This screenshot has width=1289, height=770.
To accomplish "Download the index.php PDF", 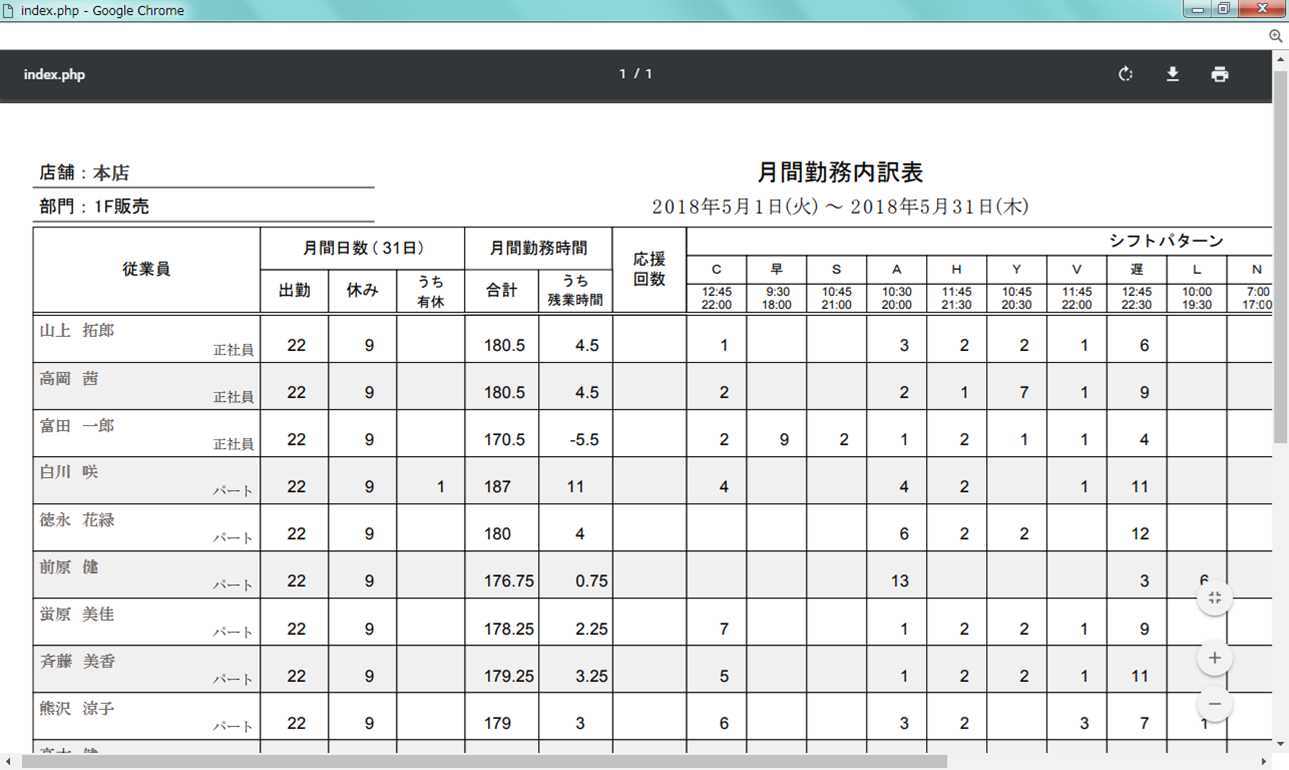I will coord(1172,74).
